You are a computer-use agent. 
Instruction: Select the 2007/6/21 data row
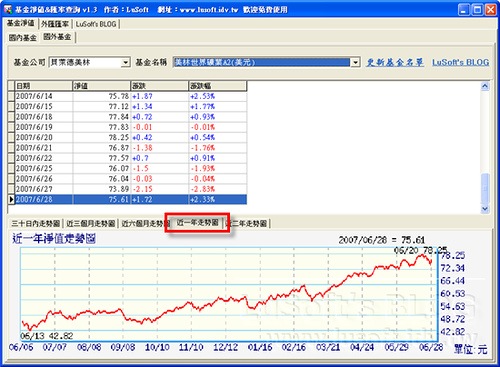click(x=131, y=148)
